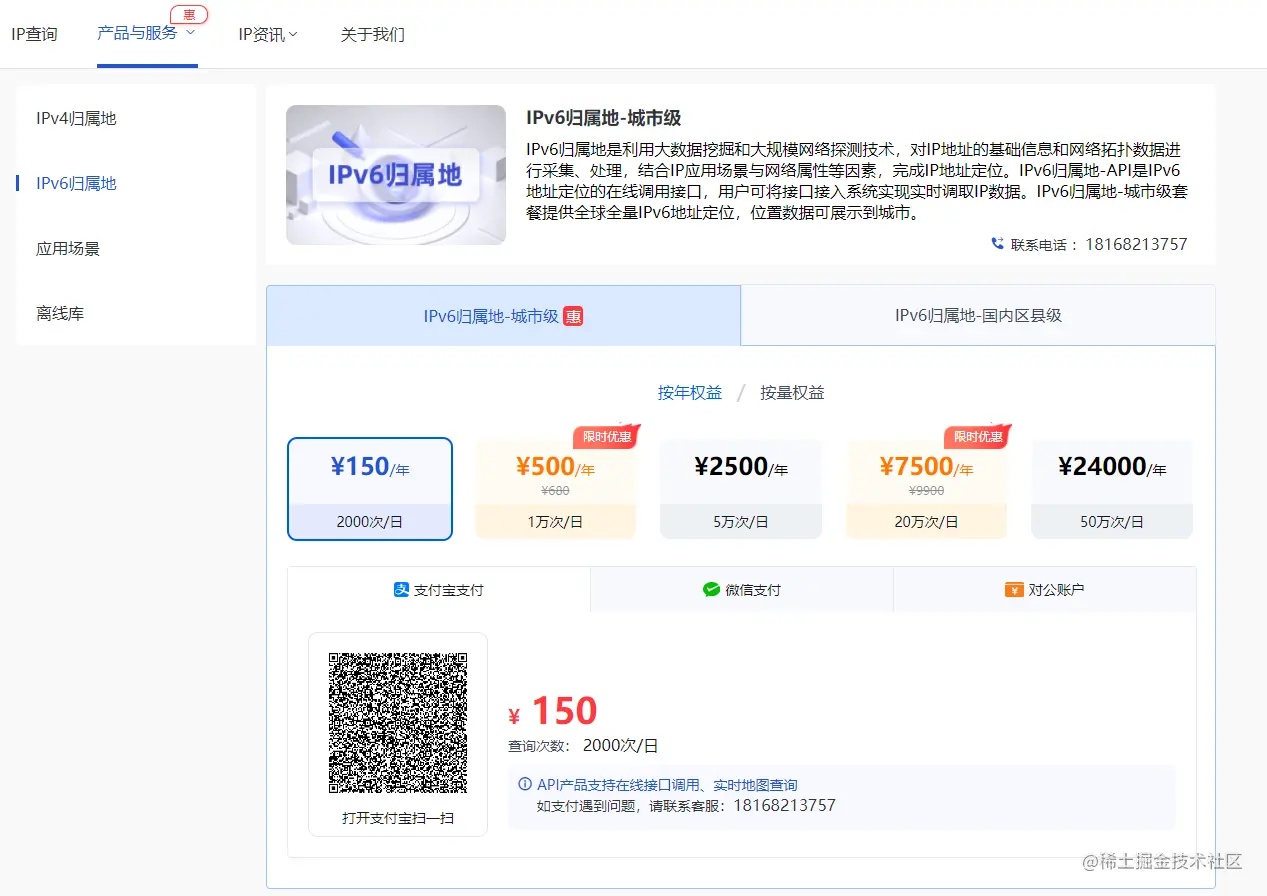Click the 打开支付宝扫一扫 caption
Screen dimensions: 1267x896
pyautogui.click(x=398, y=818)
